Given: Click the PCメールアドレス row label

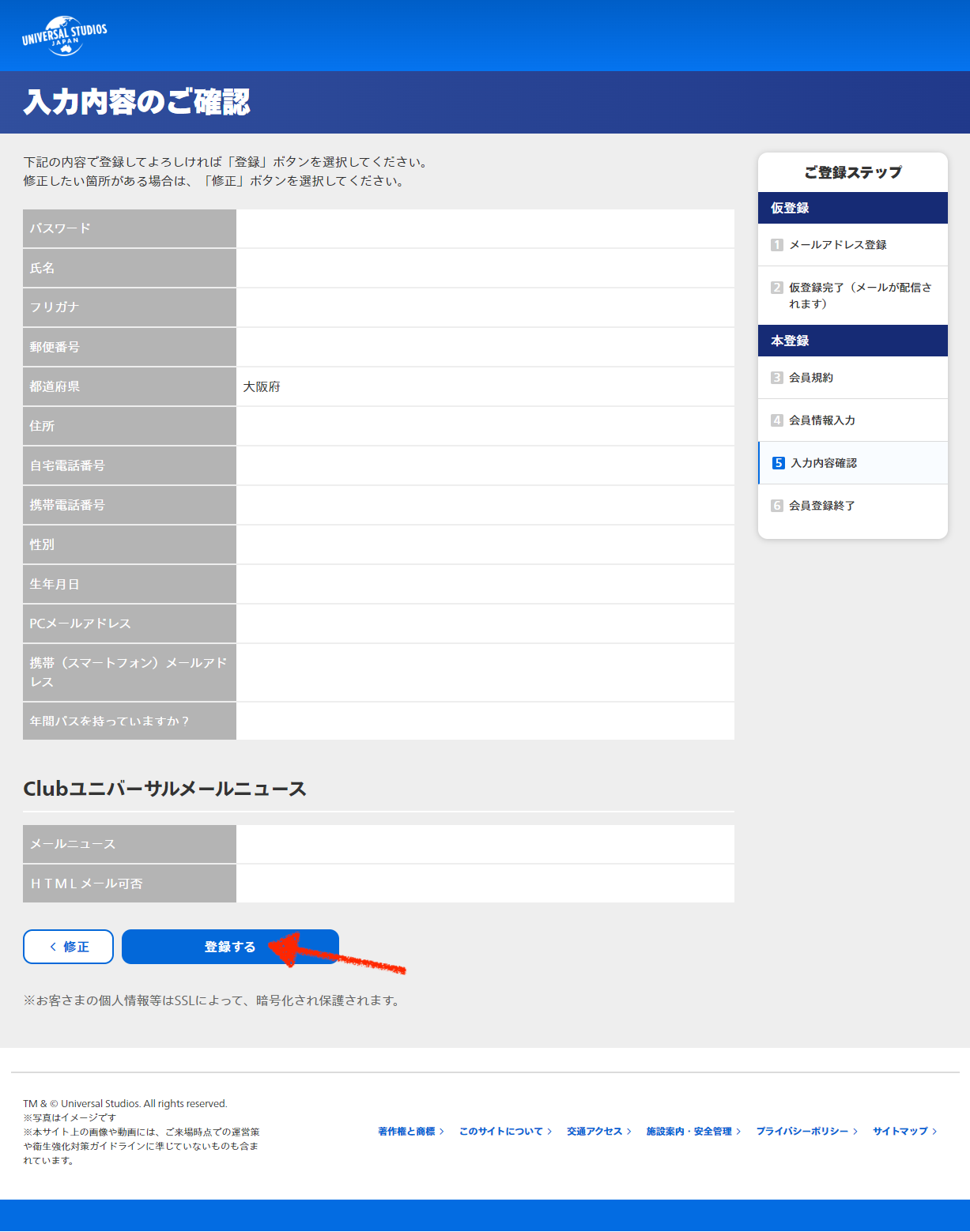Looking at the screenshot, I should 130,624.
